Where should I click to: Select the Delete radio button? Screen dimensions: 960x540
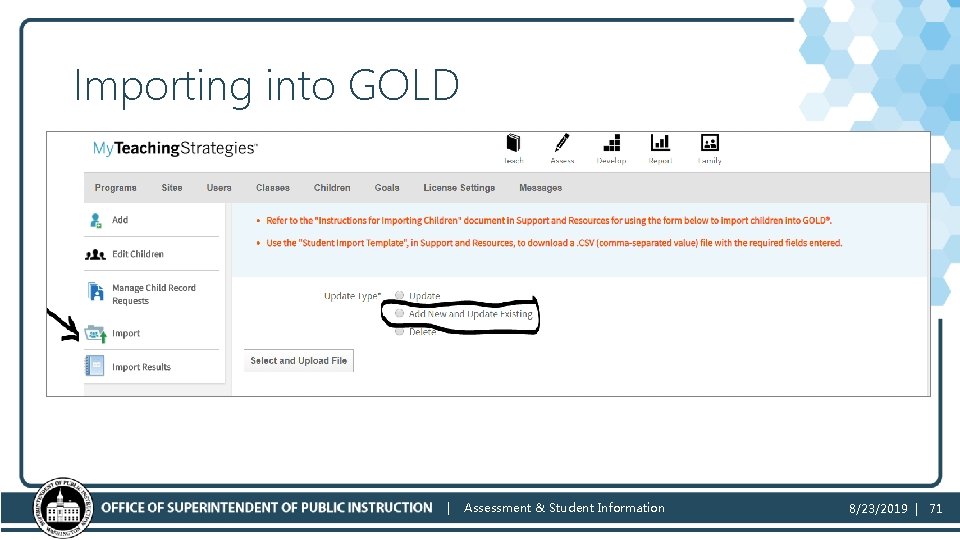pyautogui.click(x=399, y=331)
